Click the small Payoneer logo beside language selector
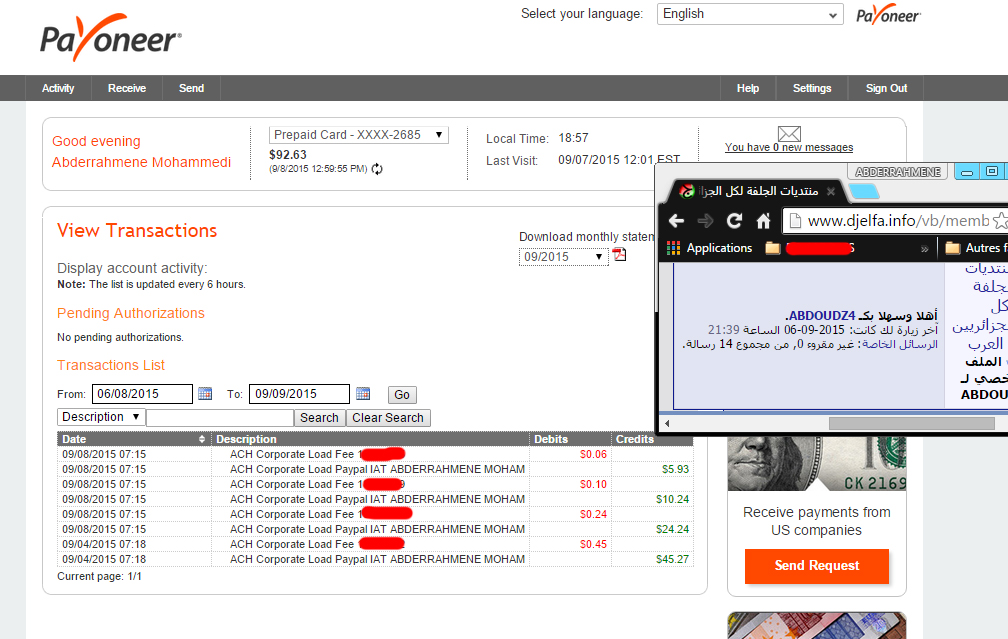 point(888,14)
